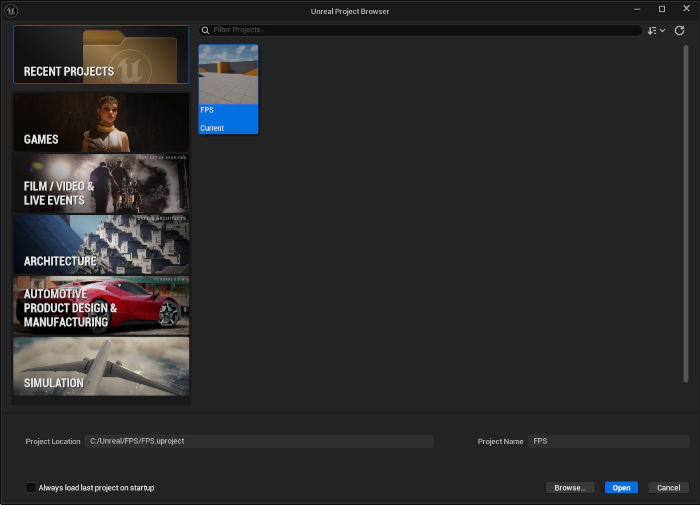Image resolution: width=700 pixels, height=505 pixels.
Task: Cancel the project browser dialog
Action: tap(668, 488)
